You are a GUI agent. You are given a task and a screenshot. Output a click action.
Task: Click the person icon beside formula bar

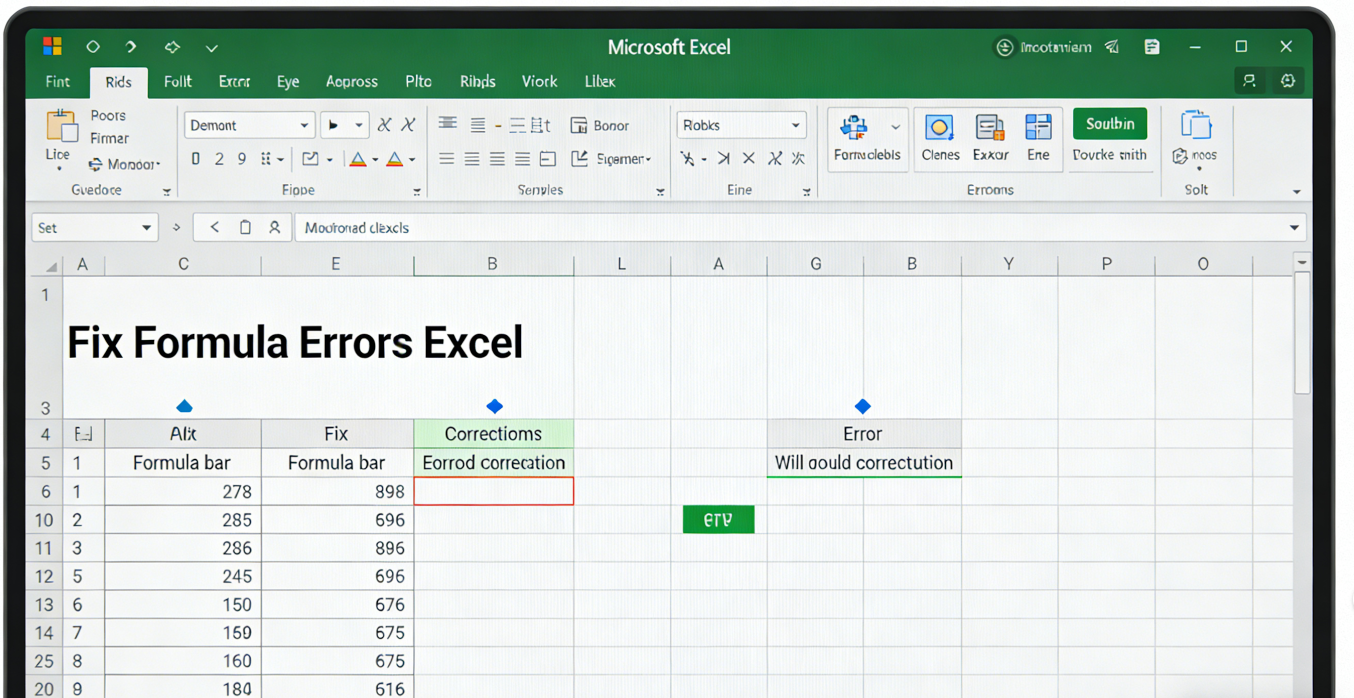click(274, 228)
